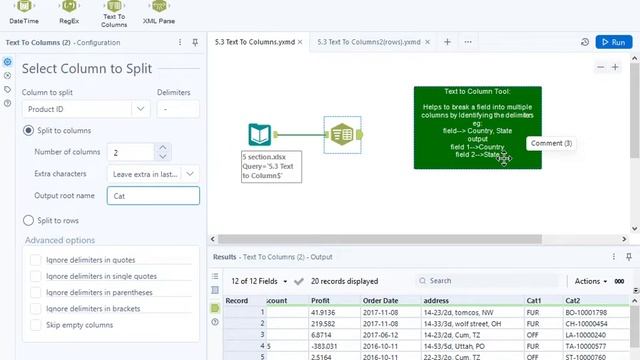Open configuration panel options menu

180,42
